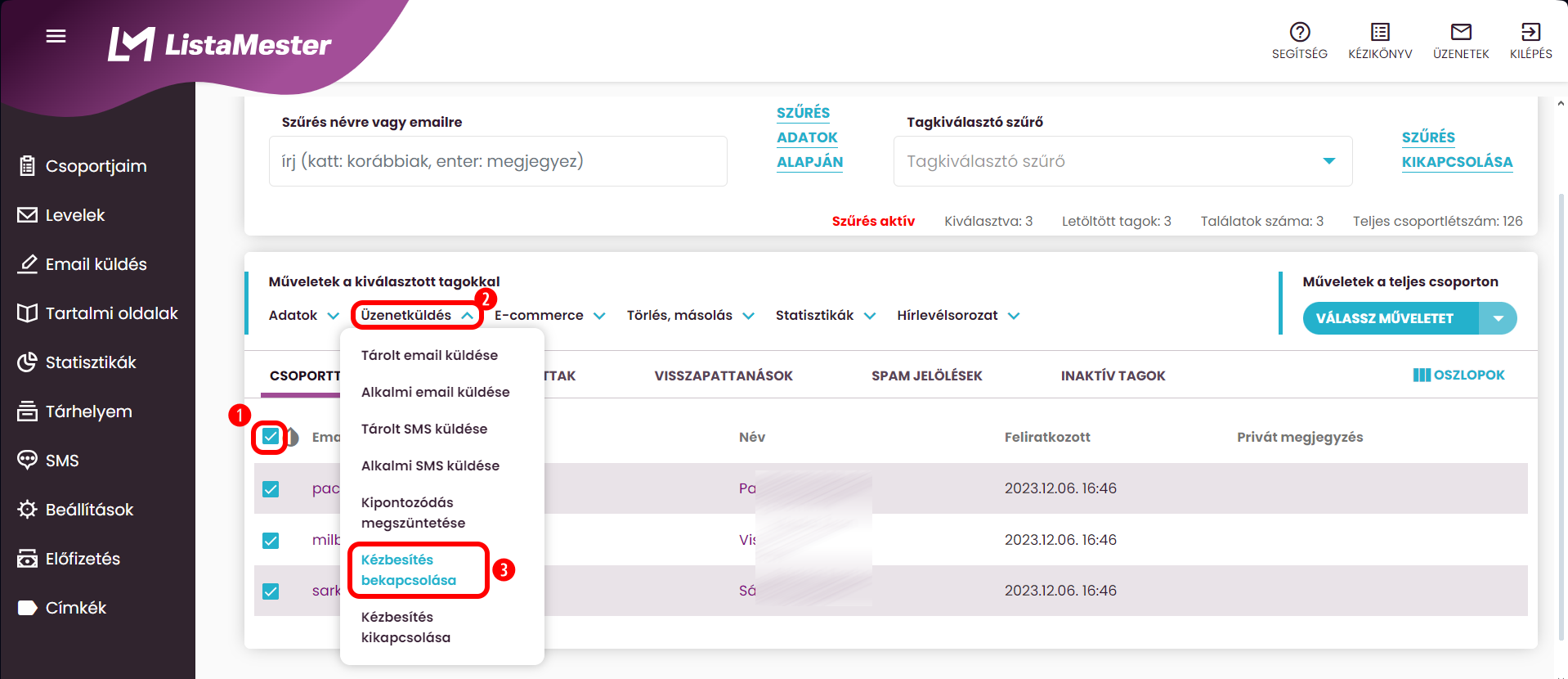This screenshot has height=679, width=1568.
Task: Open the Üzenetek envelope icon
Action: coord(1460,33)
